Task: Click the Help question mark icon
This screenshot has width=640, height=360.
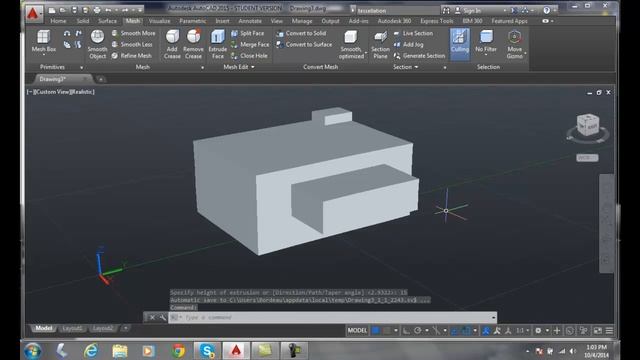Action: 546,10
